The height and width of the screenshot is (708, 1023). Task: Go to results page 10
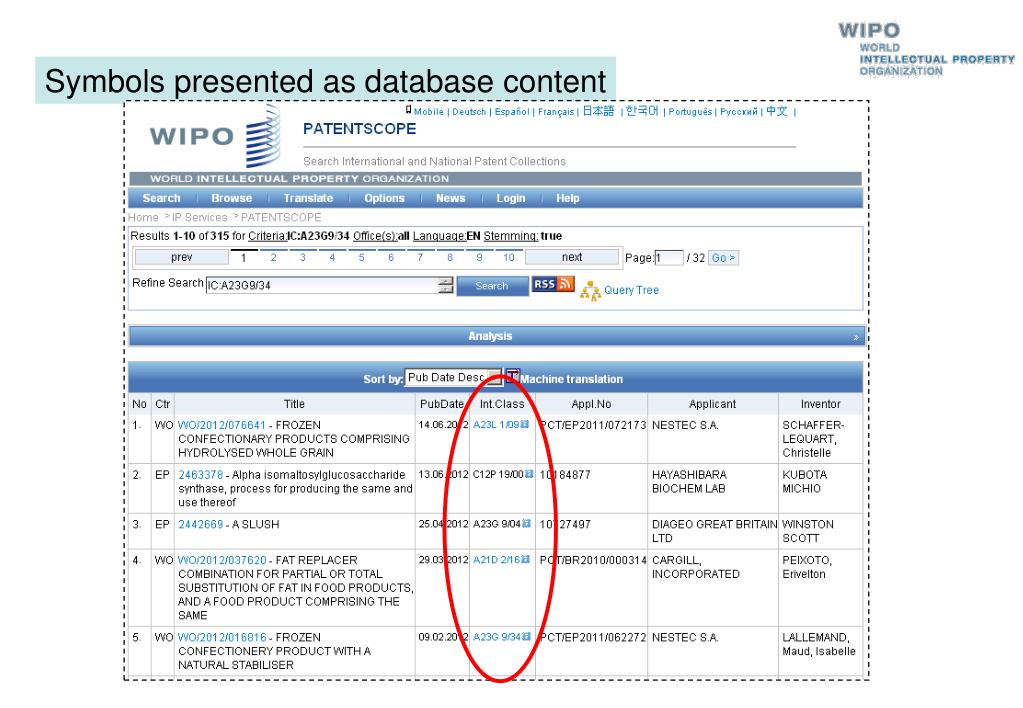point(509,258)
